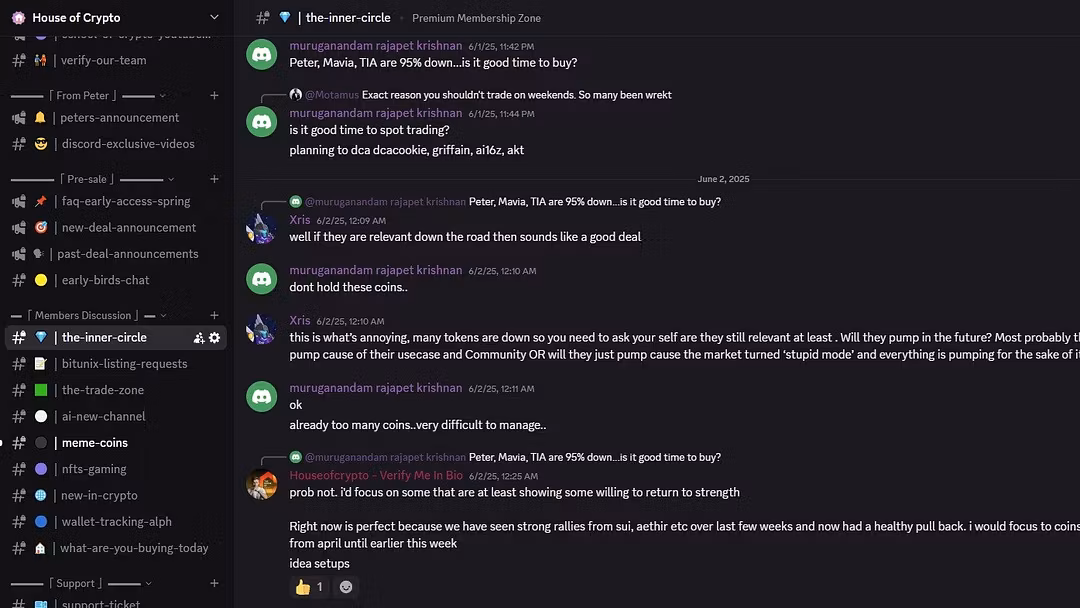Open the wallet-tracking-alph channel
This screenshot has height=608, width=1080.
pos(117,522)
